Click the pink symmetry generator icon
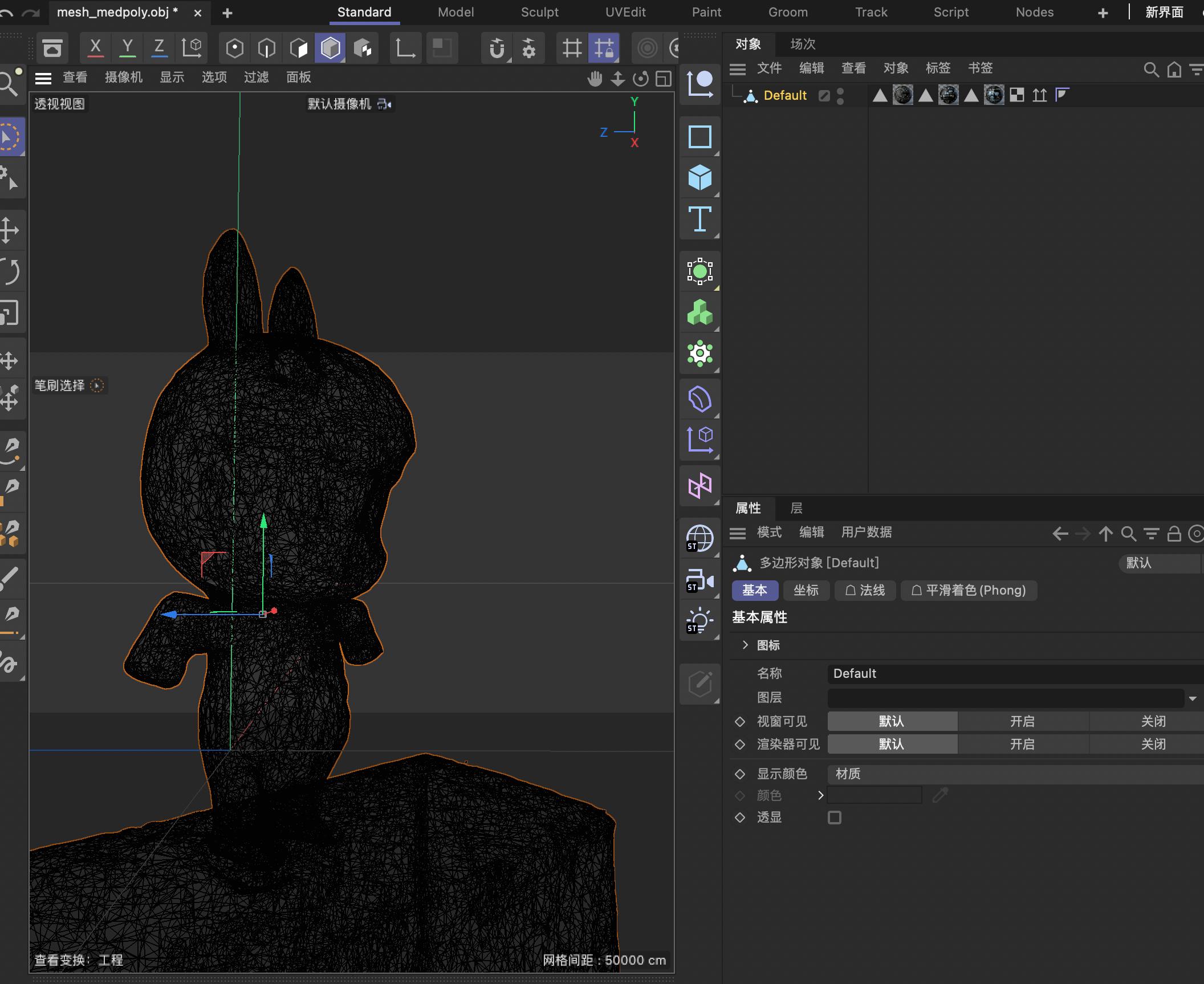The width and height of the screenshot is (1204, 984). pyautogui.click(x=700, y=486)
